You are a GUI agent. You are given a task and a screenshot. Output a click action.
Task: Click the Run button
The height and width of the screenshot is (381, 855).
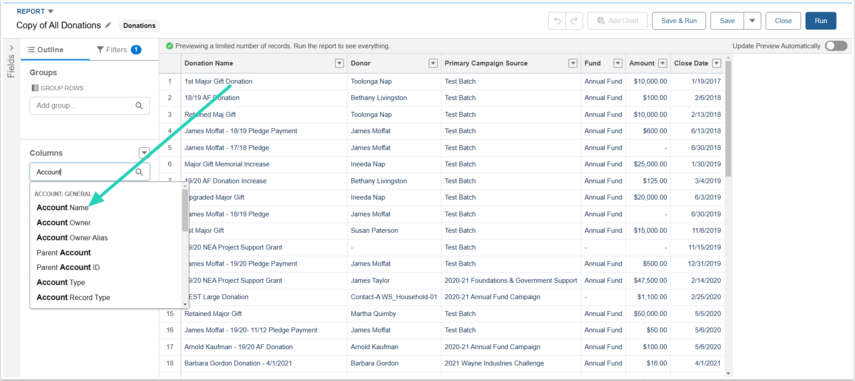pyautogui.click(x=821, y=21)
